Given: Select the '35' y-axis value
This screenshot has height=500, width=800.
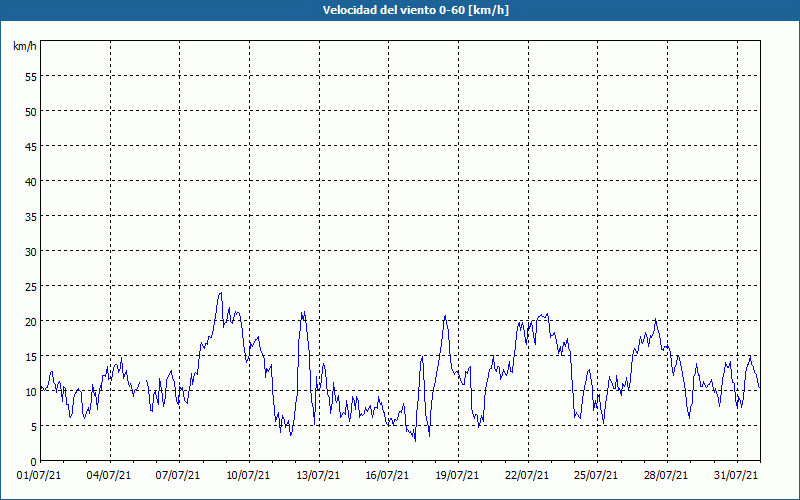Looking at the screenshot, I should point(31,216).
